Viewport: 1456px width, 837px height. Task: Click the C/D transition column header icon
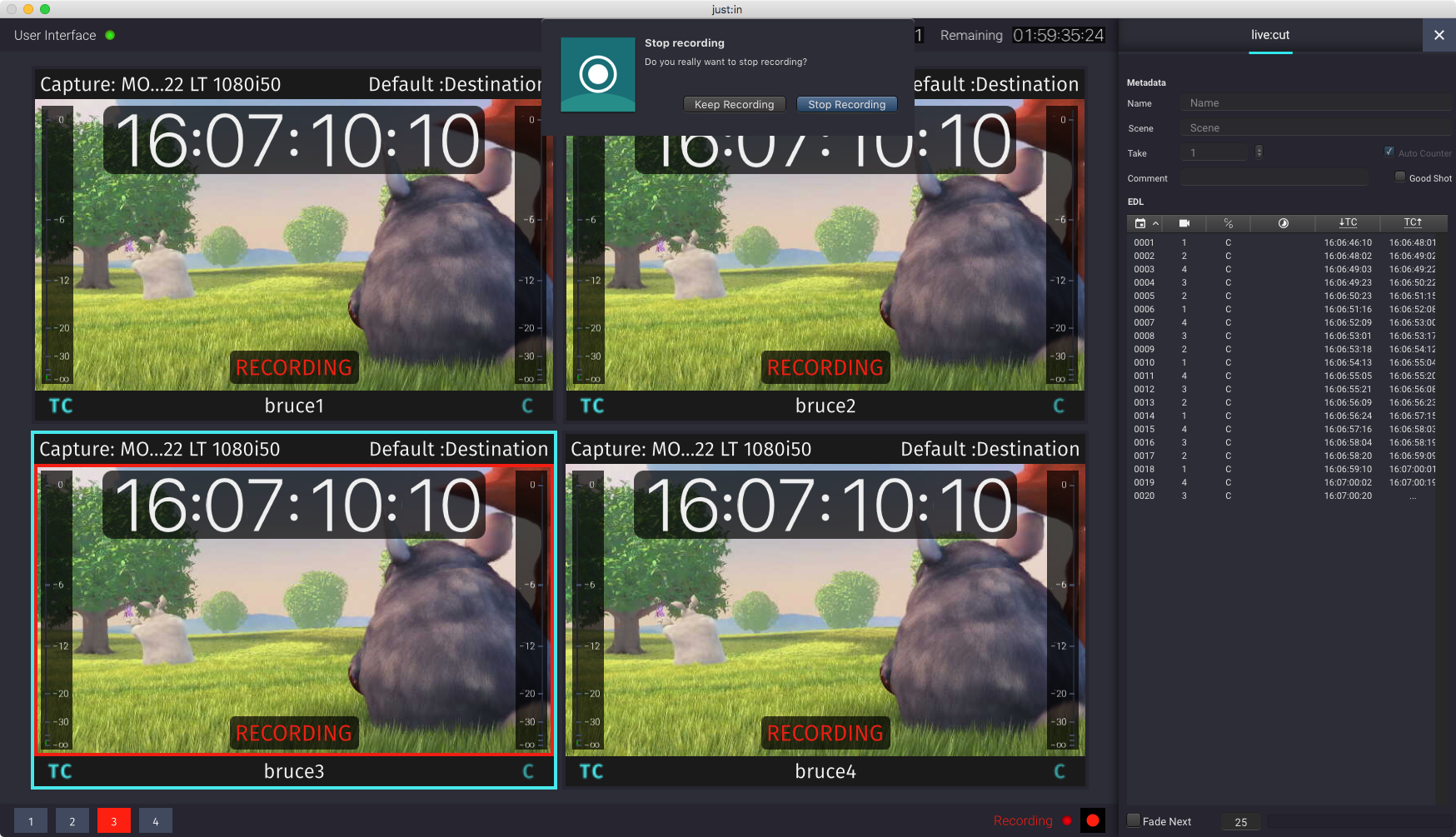[x=1229, y=223]
